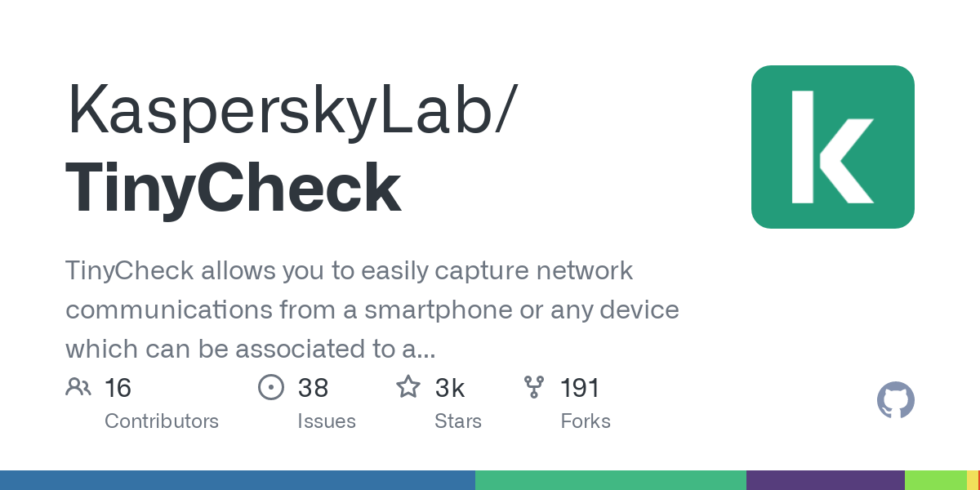Select the Contributors label
This screenshot has width=980, height=490.
161,421
